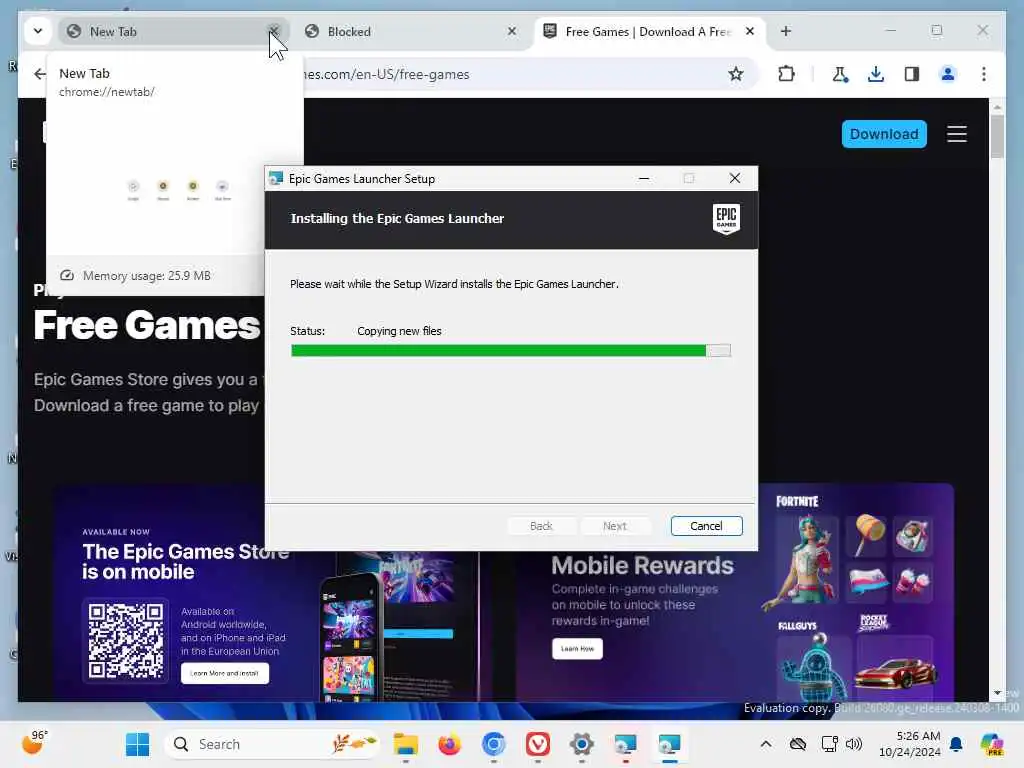Open the notification bell icon
The width and height of the screenshot is (1024, 768).
pos(956,744)
